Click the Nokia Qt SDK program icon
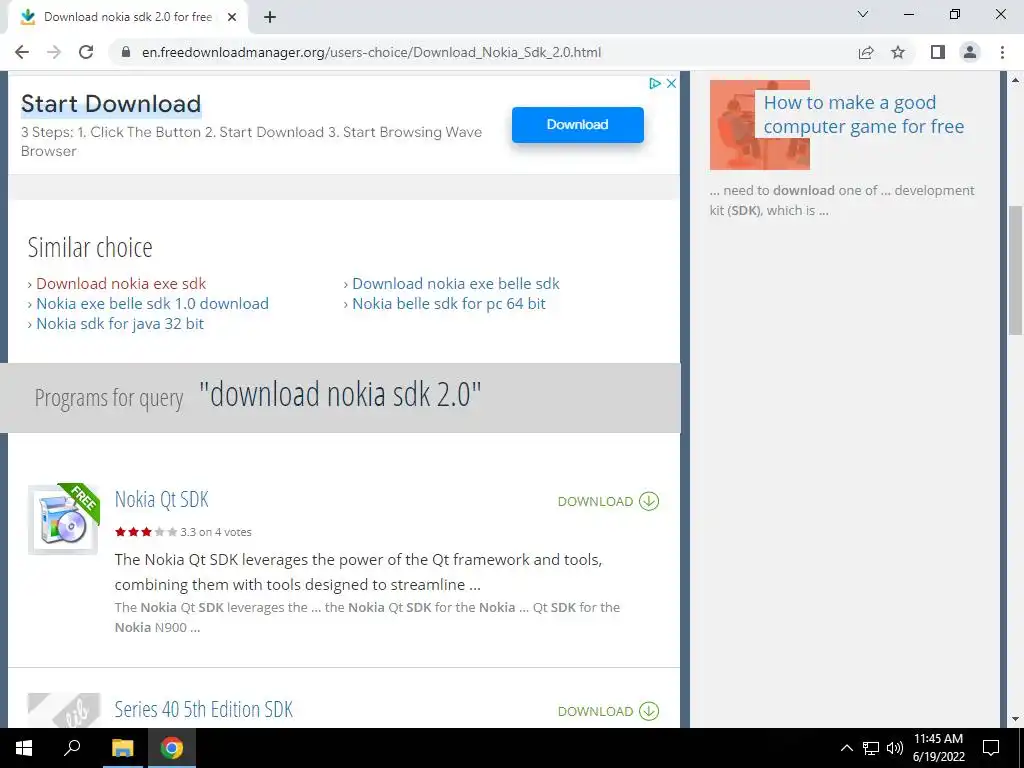The height and width of the screenshot is (768, 1024). 63,520
